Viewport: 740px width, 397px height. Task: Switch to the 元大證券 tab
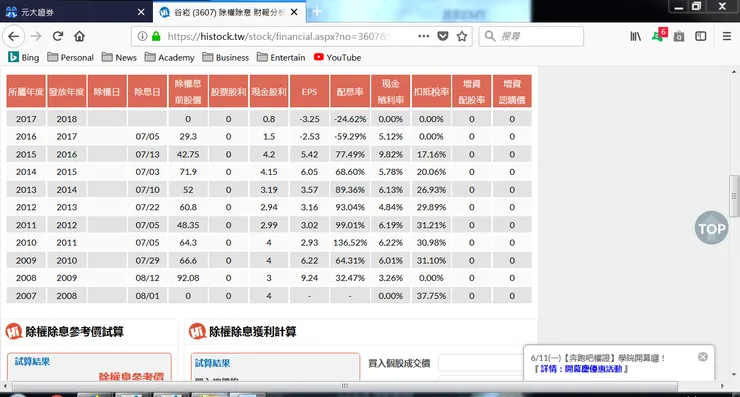pos(76,12)
